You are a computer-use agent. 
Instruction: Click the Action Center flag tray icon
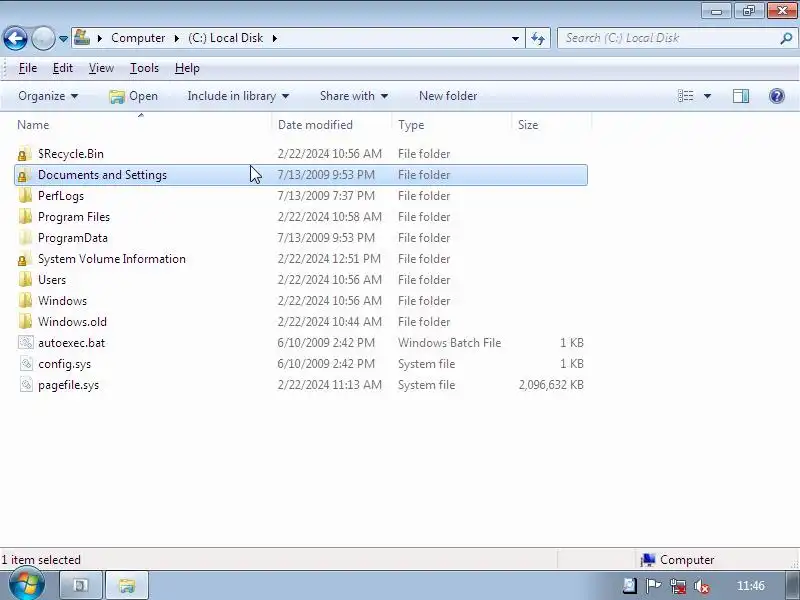654,586
